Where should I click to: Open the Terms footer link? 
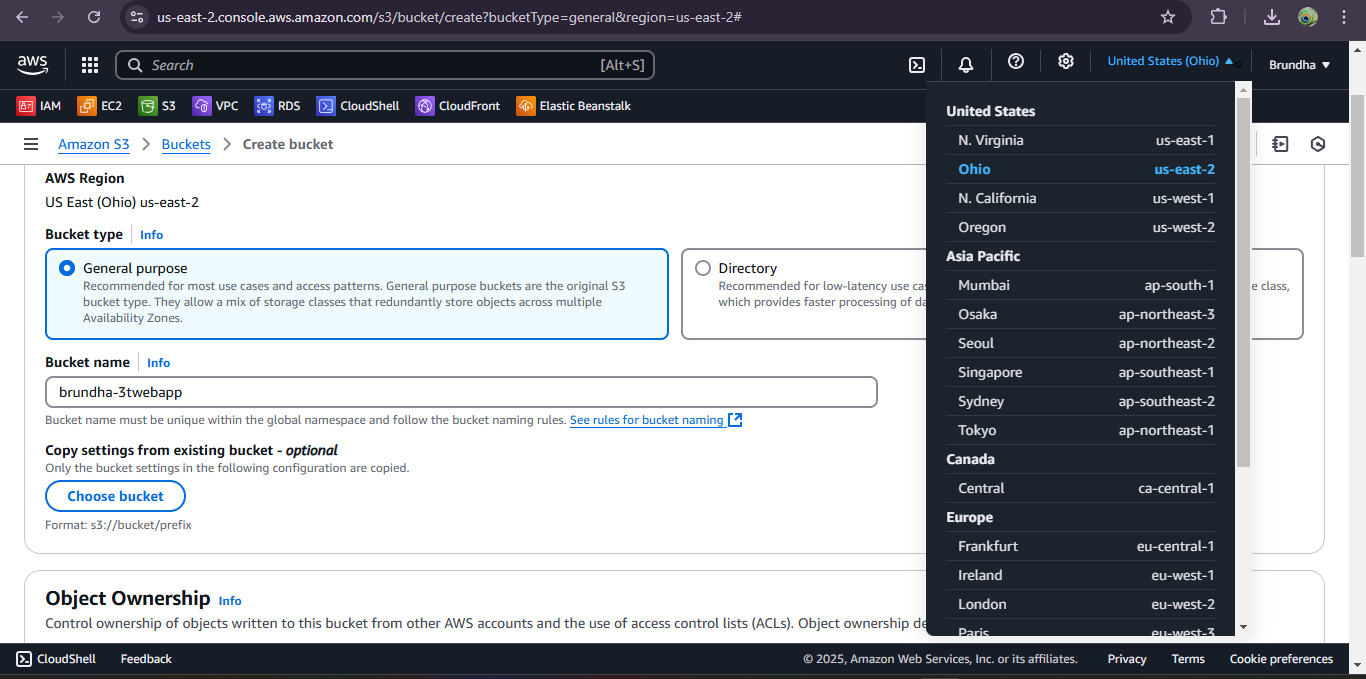coord(1188,659)
